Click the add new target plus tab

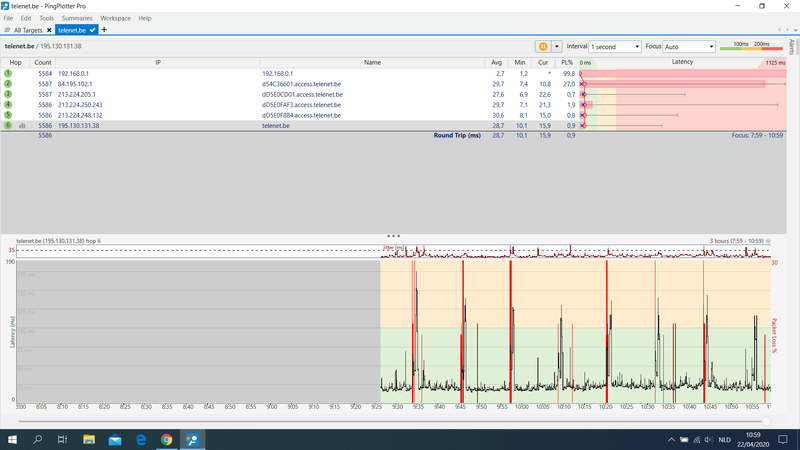pos(105,30)
